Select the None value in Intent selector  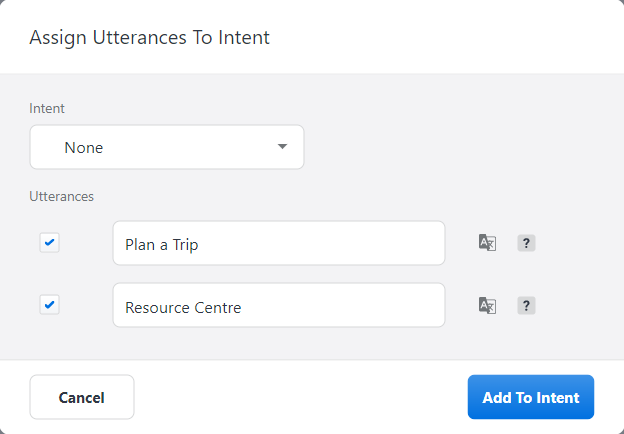click(84, 148)
